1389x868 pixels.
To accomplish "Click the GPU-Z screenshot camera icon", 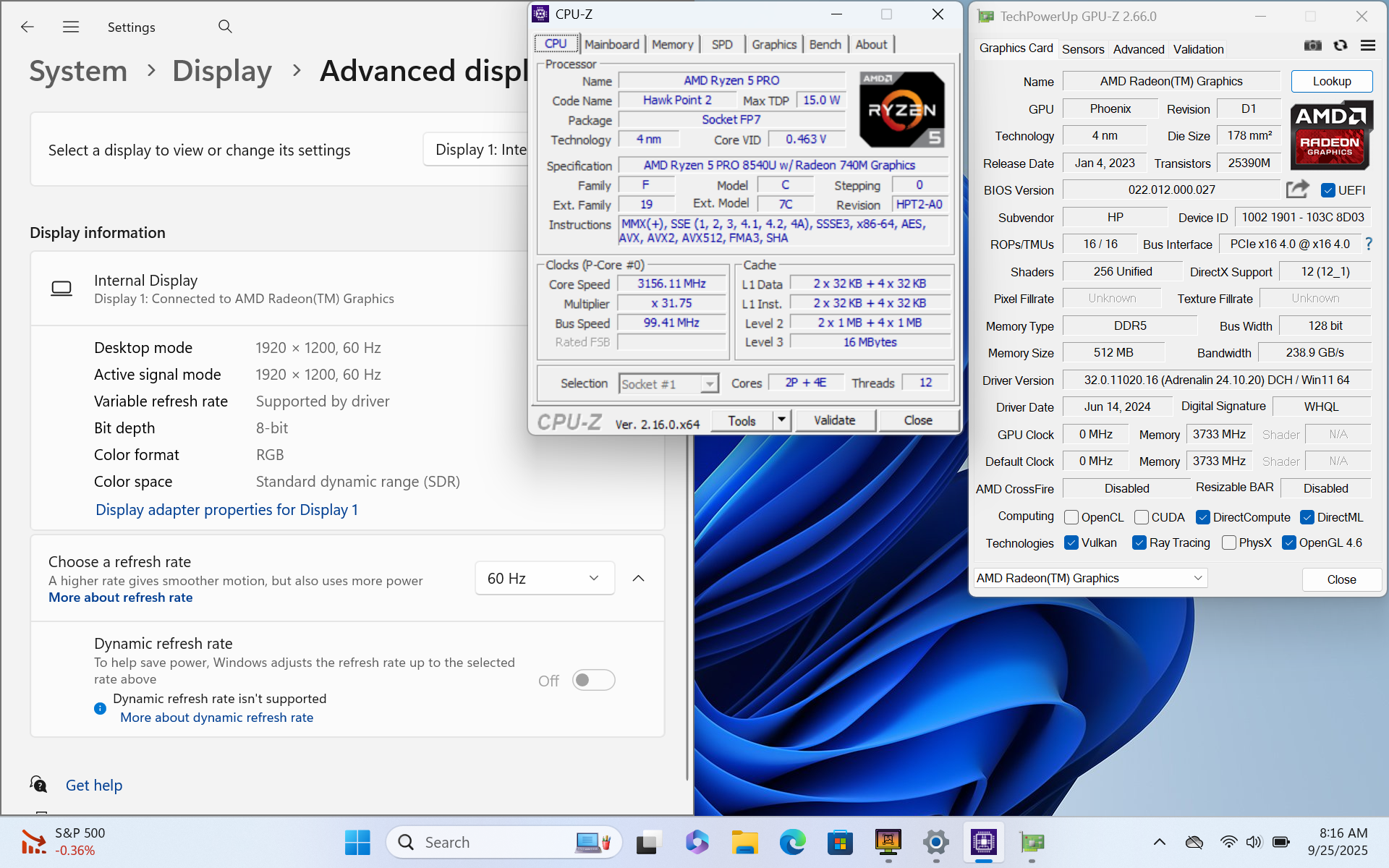I will 1312,46.
